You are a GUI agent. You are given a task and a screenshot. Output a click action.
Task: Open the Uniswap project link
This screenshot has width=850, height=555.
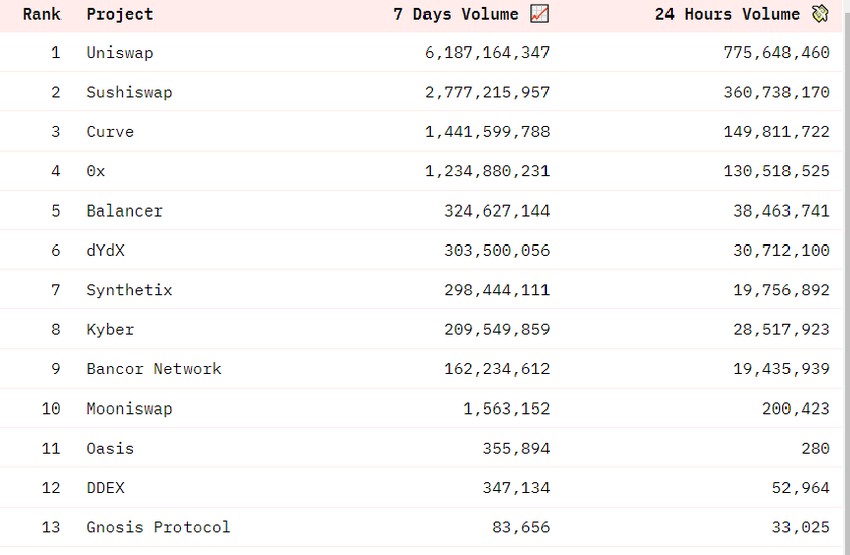tap(120, 52)
